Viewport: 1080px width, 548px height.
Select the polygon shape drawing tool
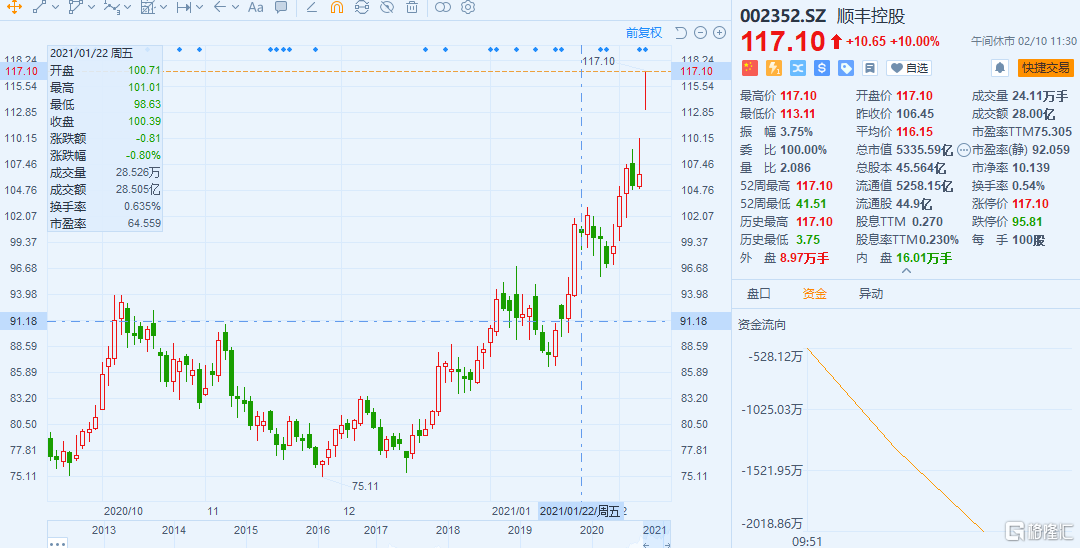(x=76, y=8)
